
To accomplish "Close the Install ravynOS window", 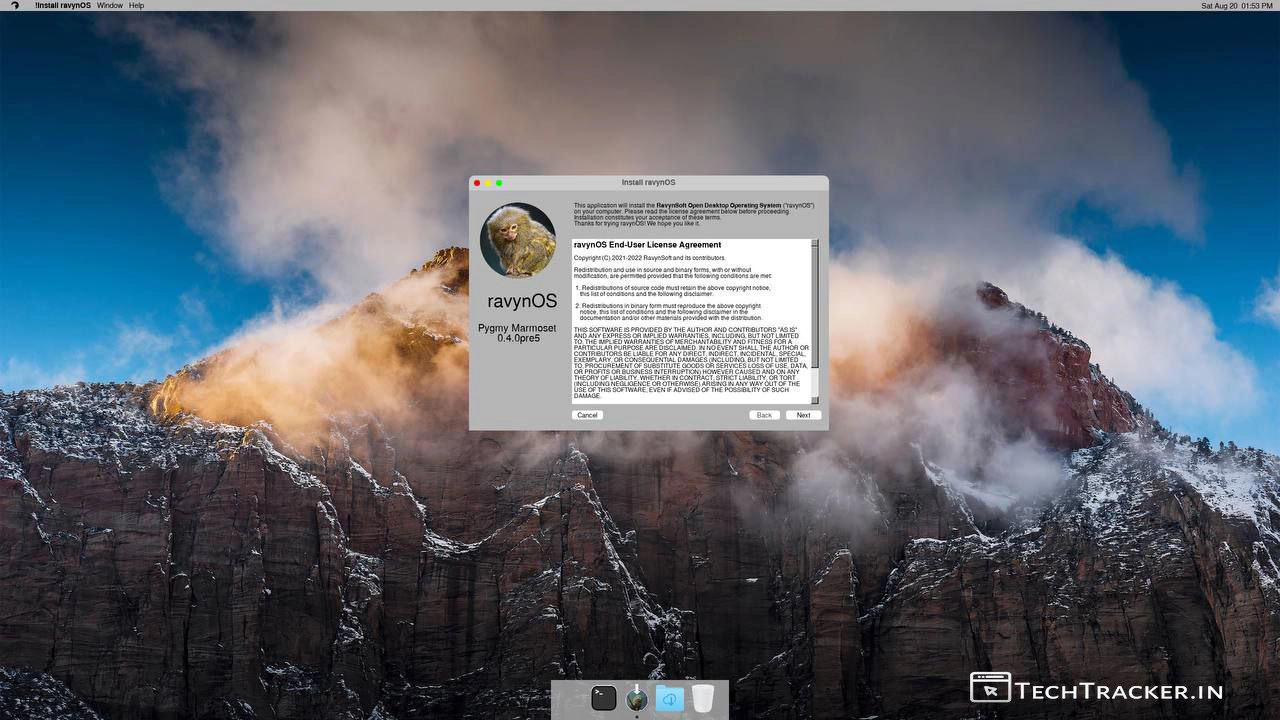I will [x=477, y=183].
